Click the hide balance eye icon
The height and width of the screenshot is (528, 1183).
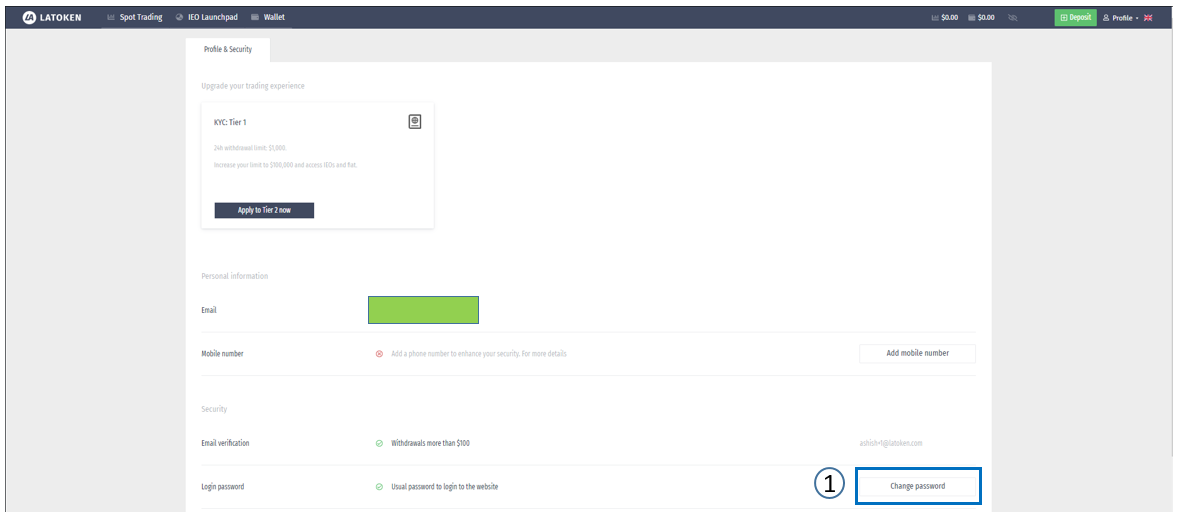pyautogui.click(x=1013, y=18)
